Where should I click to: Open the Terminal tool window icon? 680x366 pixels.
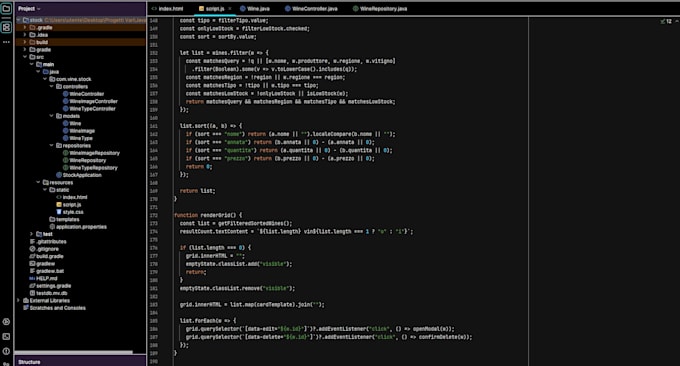[6, 337]
